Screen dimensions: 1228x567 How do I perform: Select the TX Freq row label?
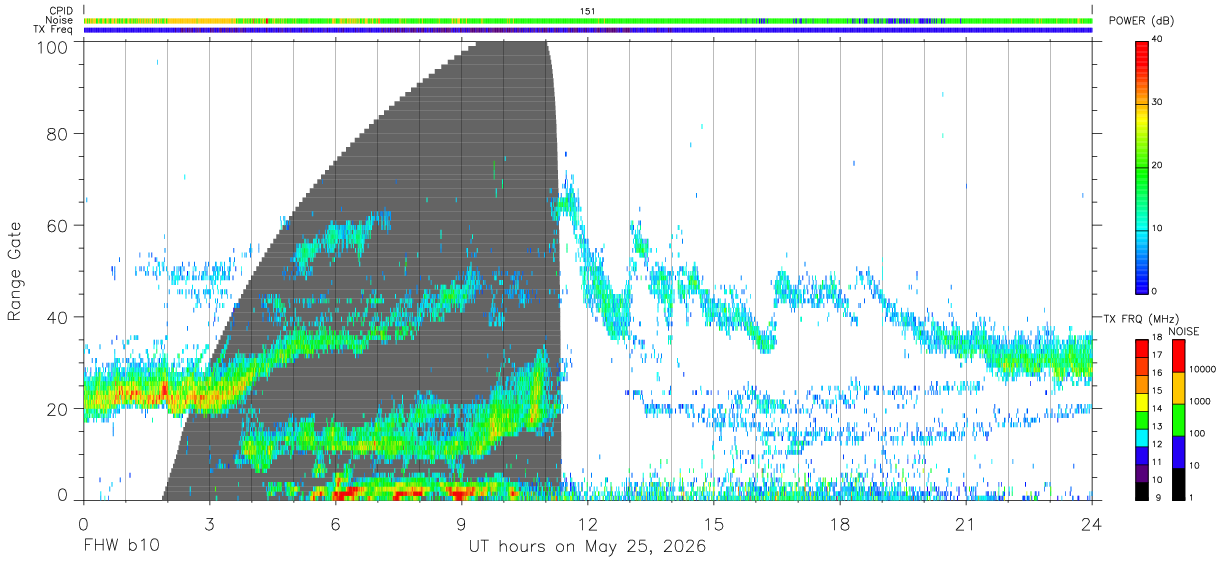54,29
